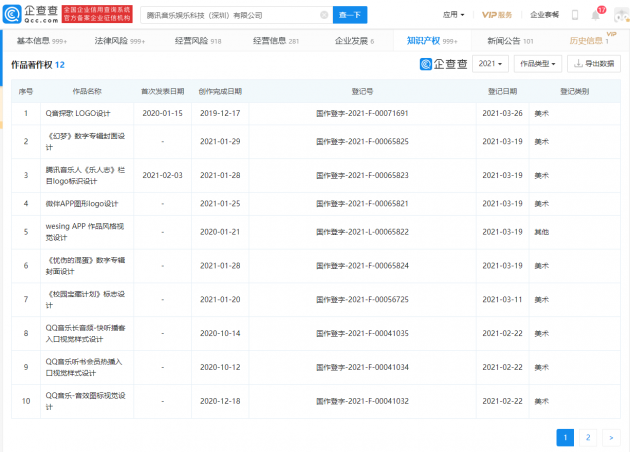This screenshot has width=630, height=452.
Task: Click first publication date 2021-02-03
Action: (162, 175)
